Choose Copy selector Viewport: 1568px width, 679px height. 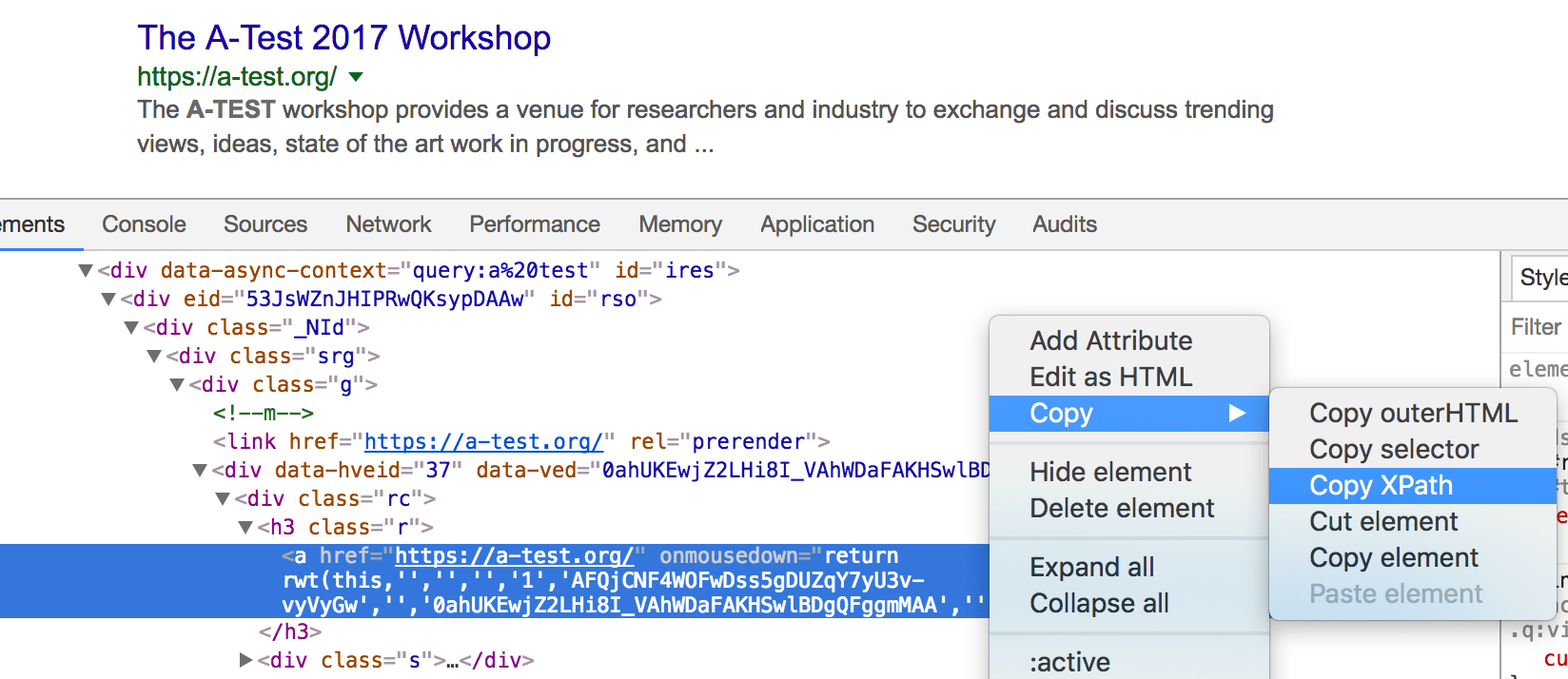pyautogui.click(x=1394, y=449)
